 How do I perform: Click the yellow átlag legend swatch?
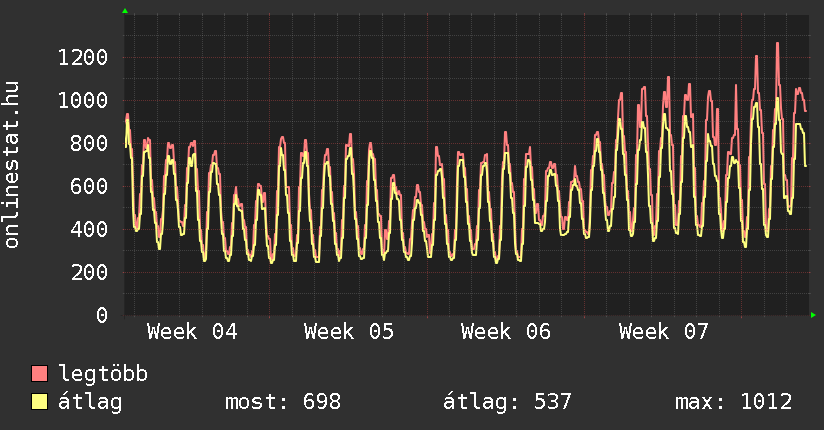40,402
